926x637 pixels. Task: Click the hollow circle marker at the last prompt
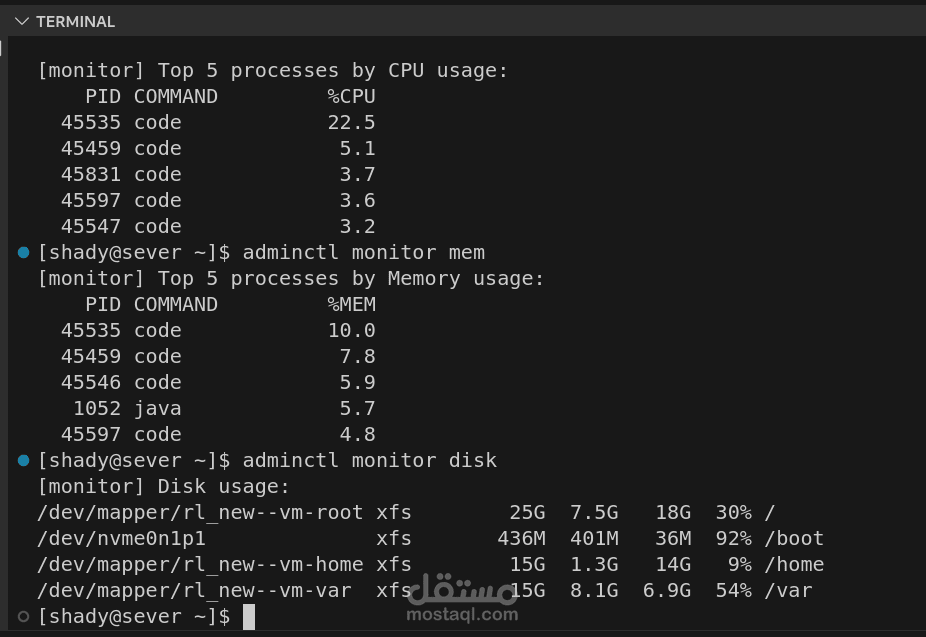pos(24,617)
